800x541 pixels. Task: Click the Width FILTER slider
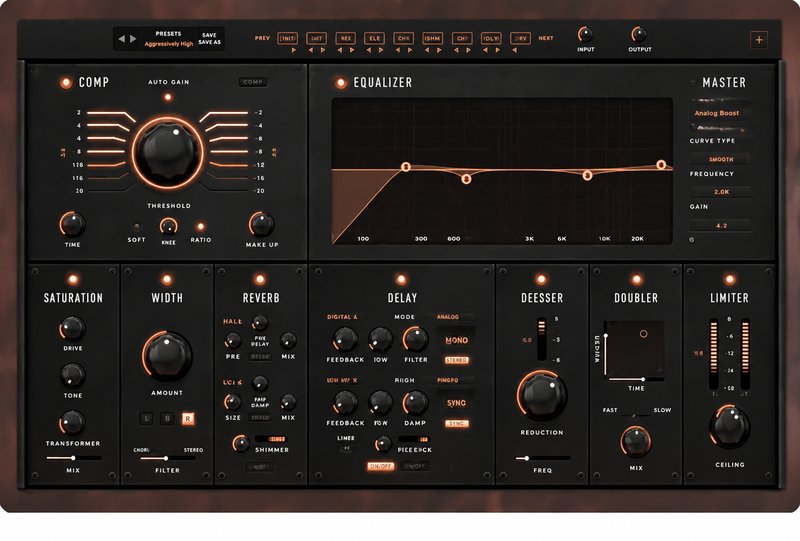tap(167, 458)
